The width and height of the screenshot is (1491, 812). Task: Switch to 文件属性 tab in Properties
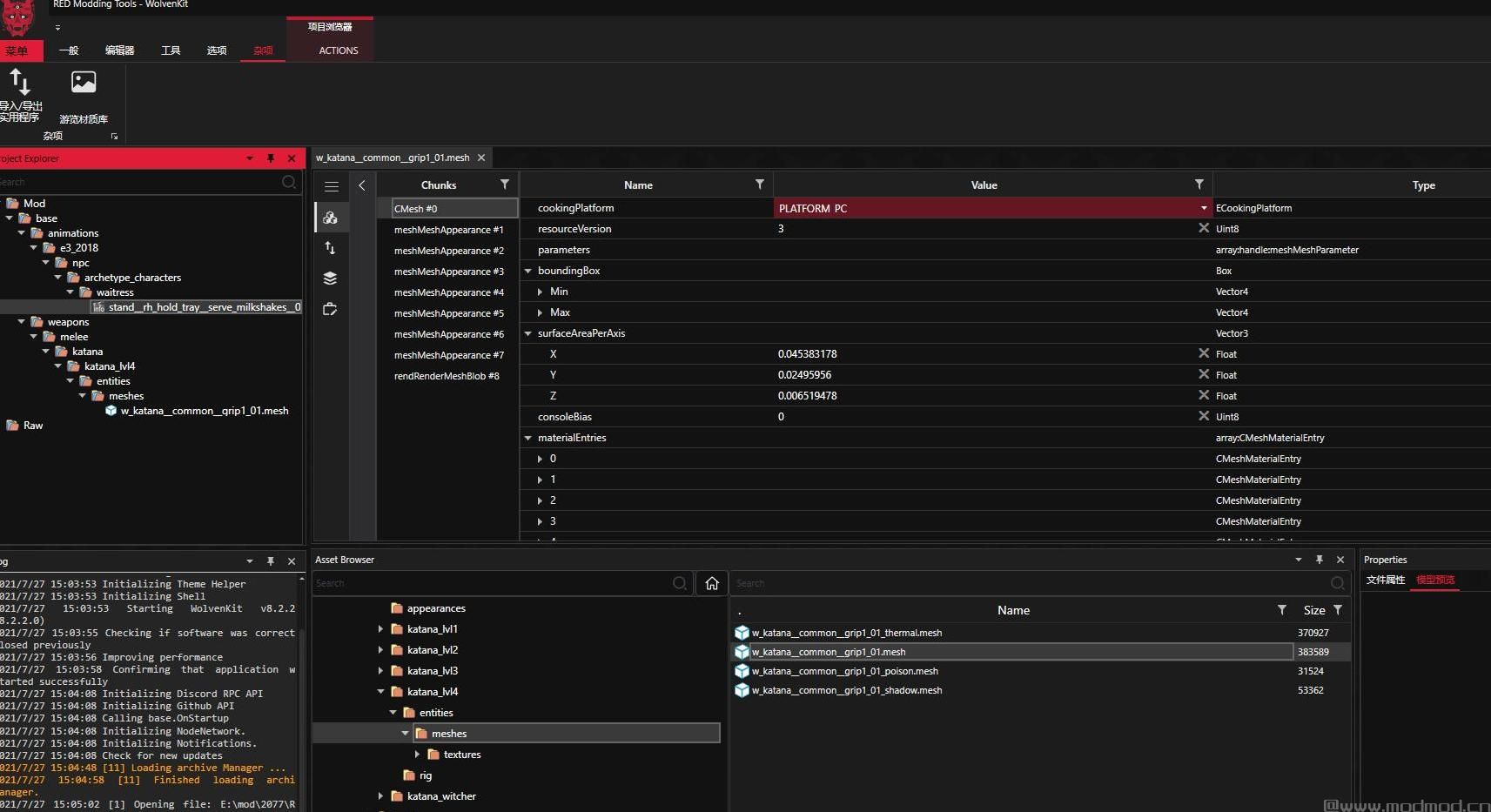tap(1386, 580)
